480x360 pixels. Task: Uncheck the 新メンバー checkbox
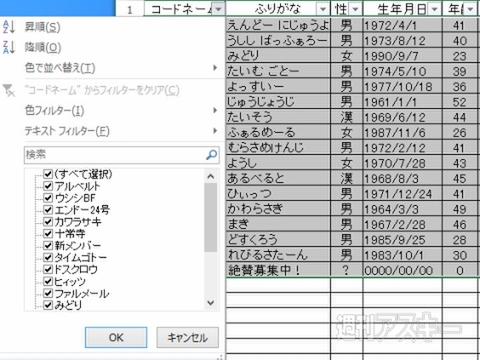coord(48,245)
